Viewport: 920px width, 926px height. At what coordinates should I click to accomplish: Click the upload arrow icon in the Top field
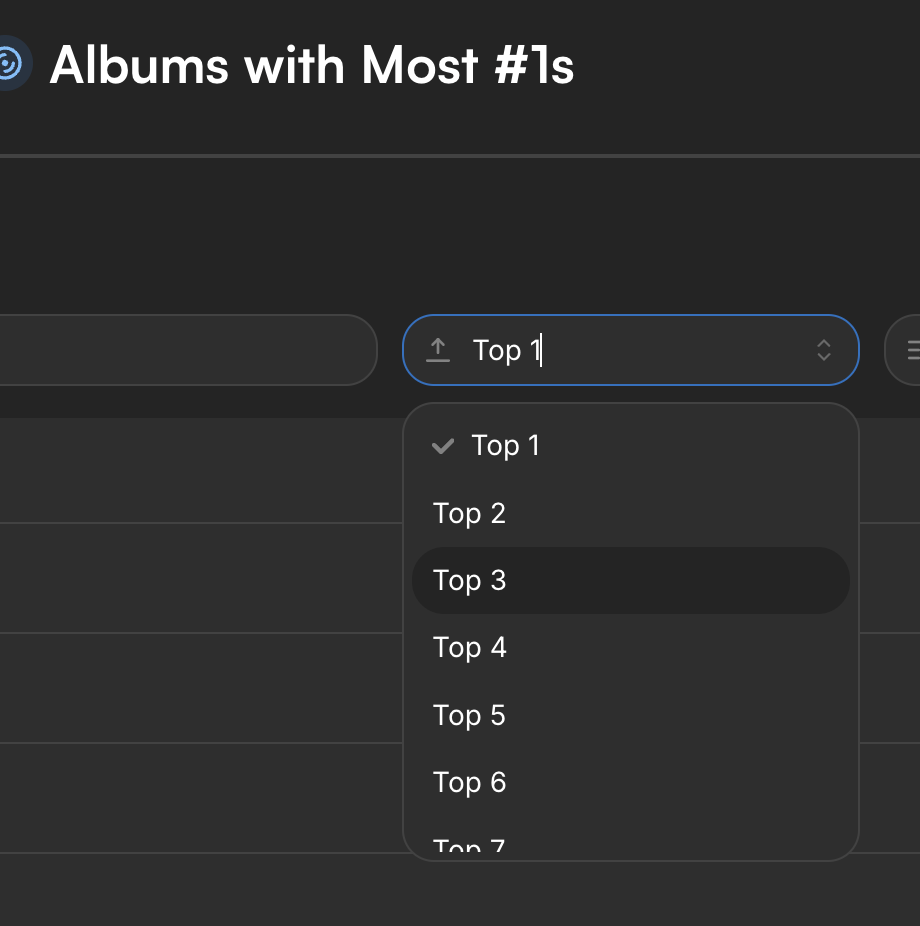pyautogui.click(x=438, y=350)
